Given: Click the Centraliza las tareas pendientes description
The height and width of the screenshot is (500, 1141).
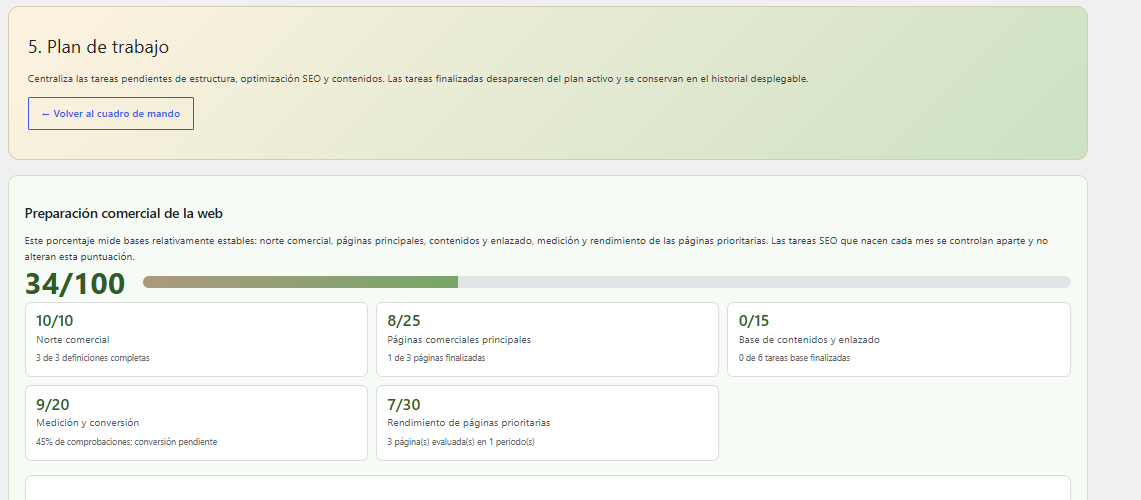Looking at the screenshot, I should coord(418,79).
